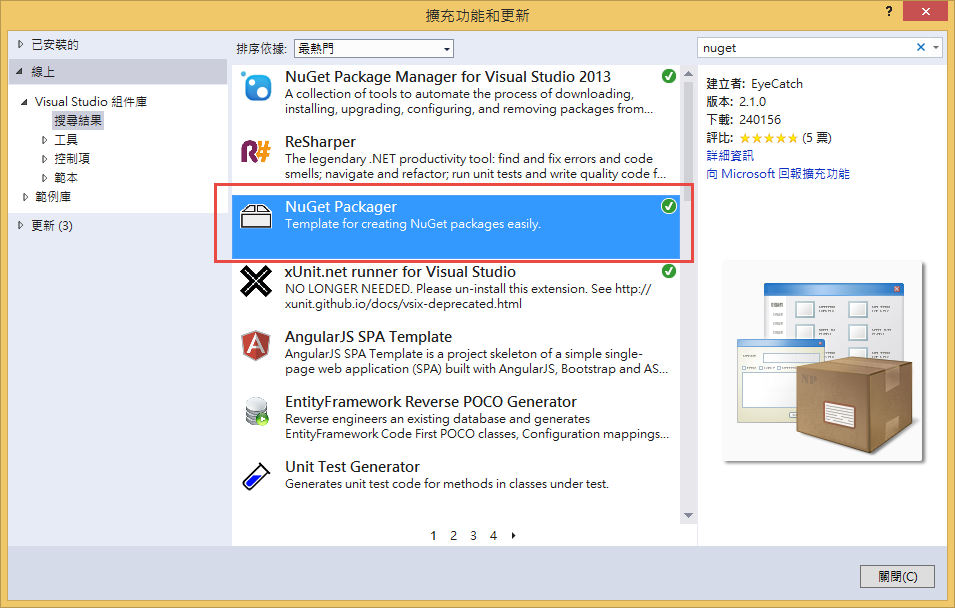Click installed checkmark on xUnit.net runner
Viewport: 955px width, 608px height.
coord(669,271)
